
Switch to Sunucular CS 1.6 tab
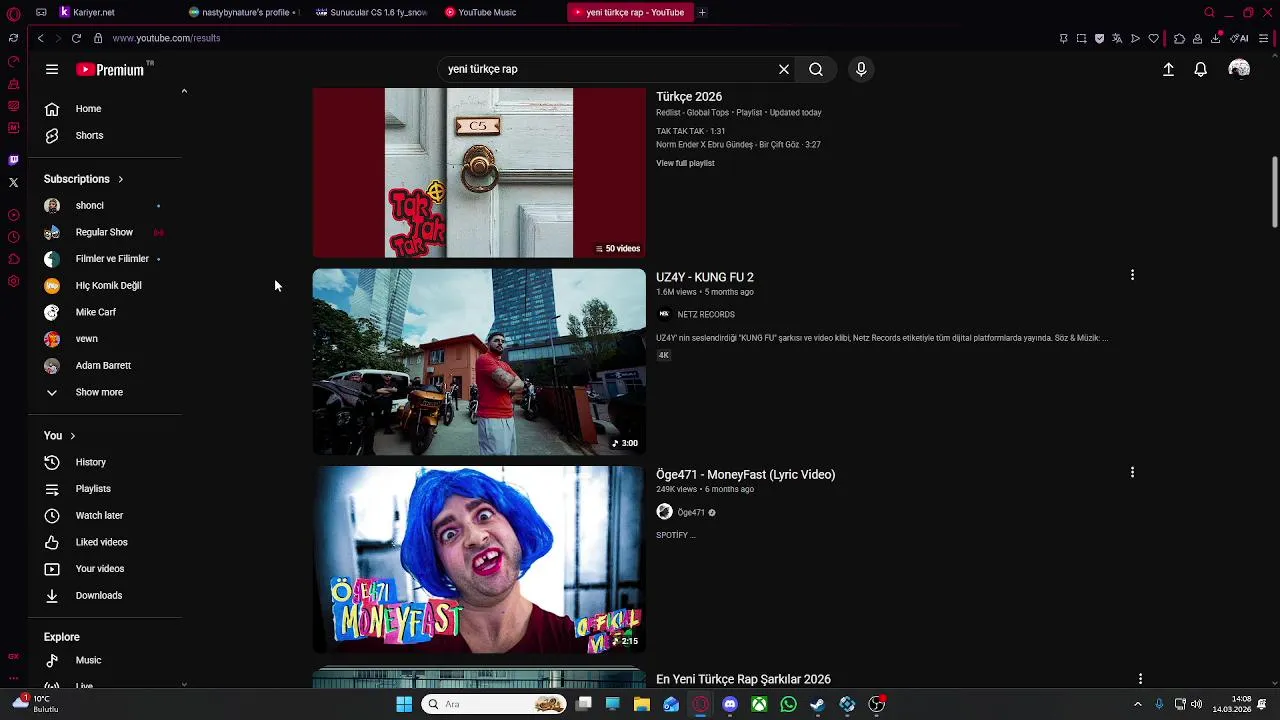[x=371, y=12]
